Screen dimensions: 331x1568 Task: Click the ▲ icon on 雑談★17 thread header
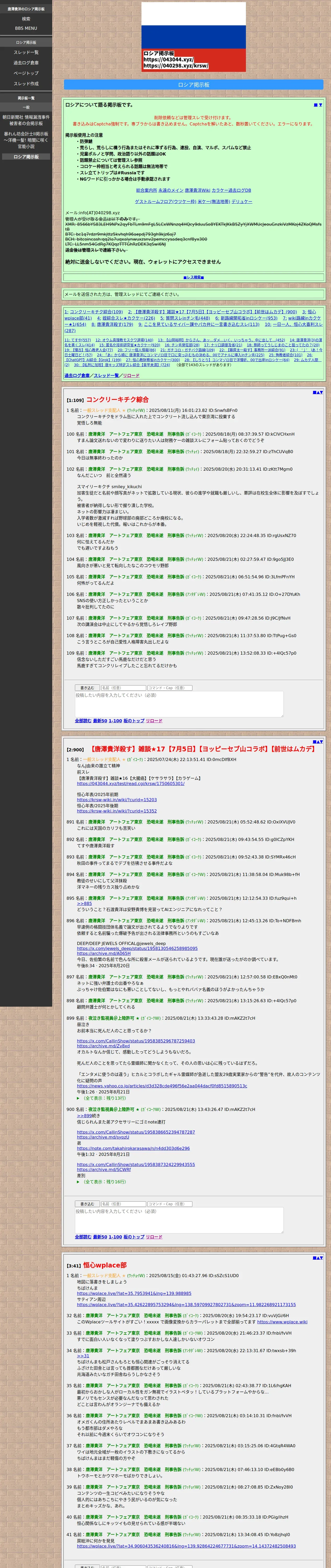318,741
